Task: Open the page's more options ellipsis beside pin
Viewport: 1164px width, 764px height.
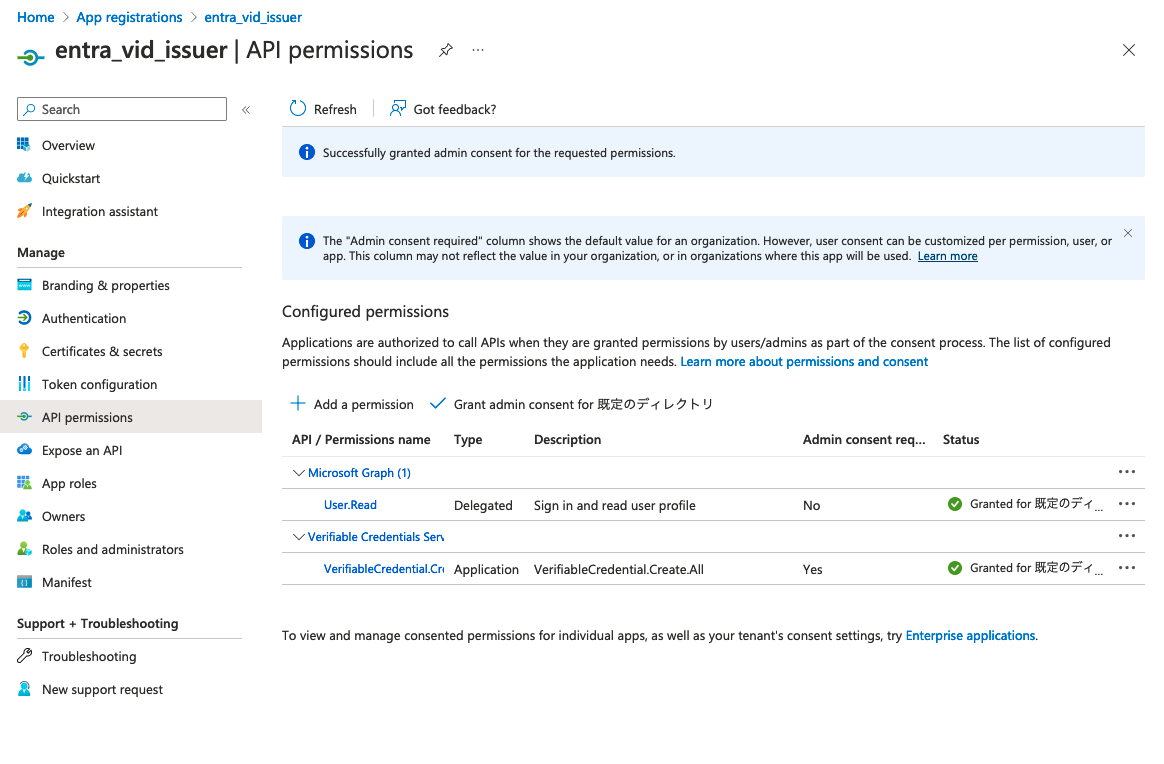Action: pos(478,50)
